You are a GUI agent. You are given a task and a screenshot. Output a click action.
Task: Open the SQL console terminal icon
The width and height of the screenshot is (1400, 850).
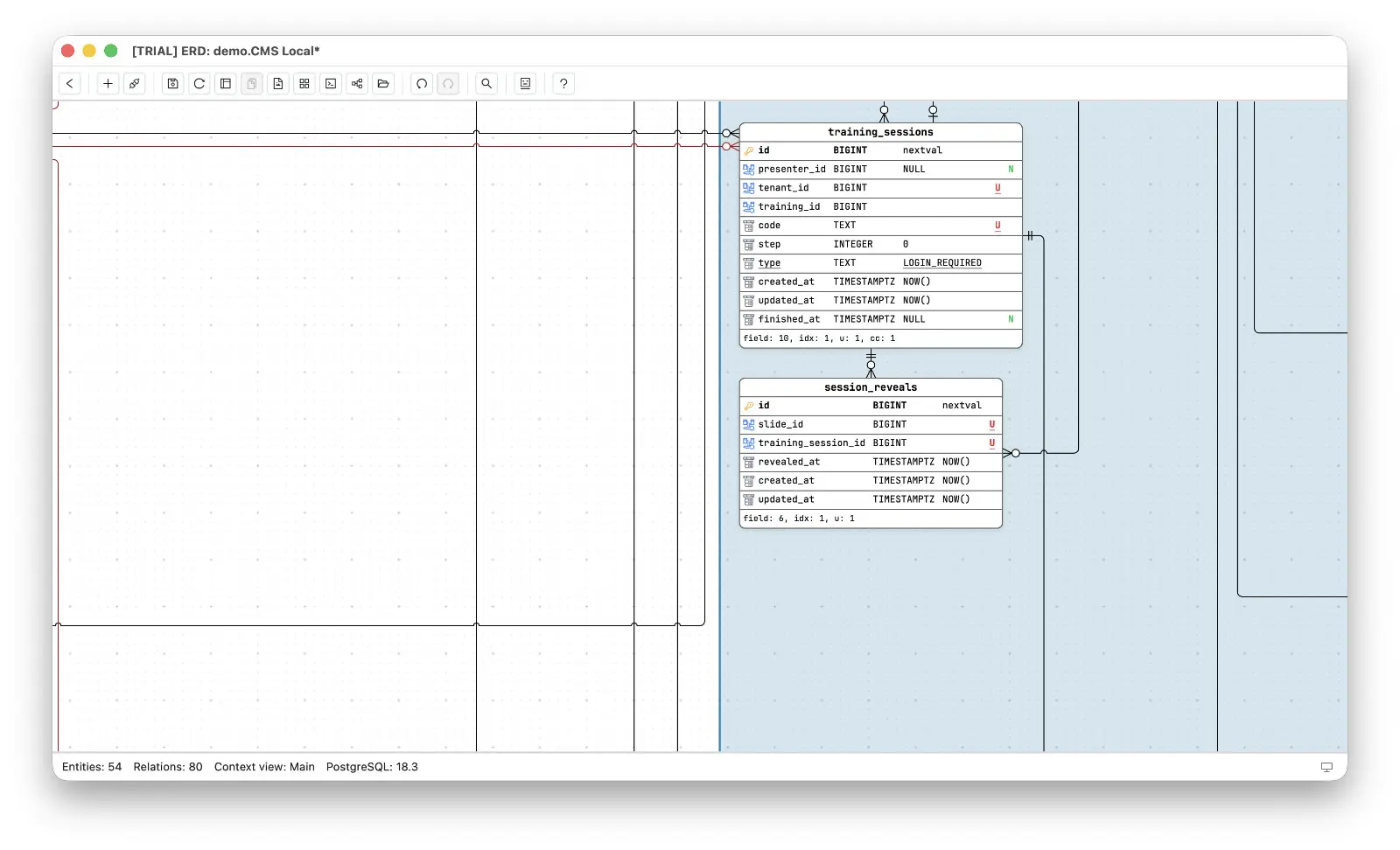[331, 84]
